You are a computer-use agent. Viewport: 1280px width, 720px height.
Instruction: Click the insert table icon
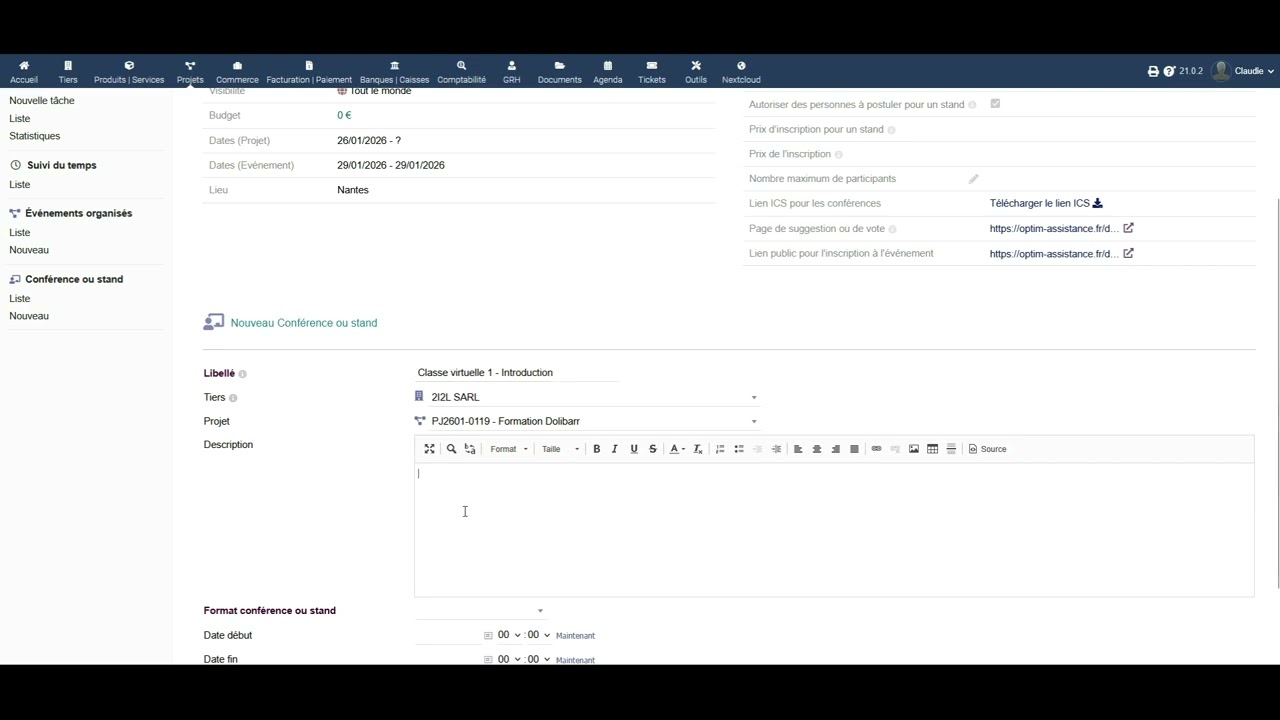pos(932,449)
